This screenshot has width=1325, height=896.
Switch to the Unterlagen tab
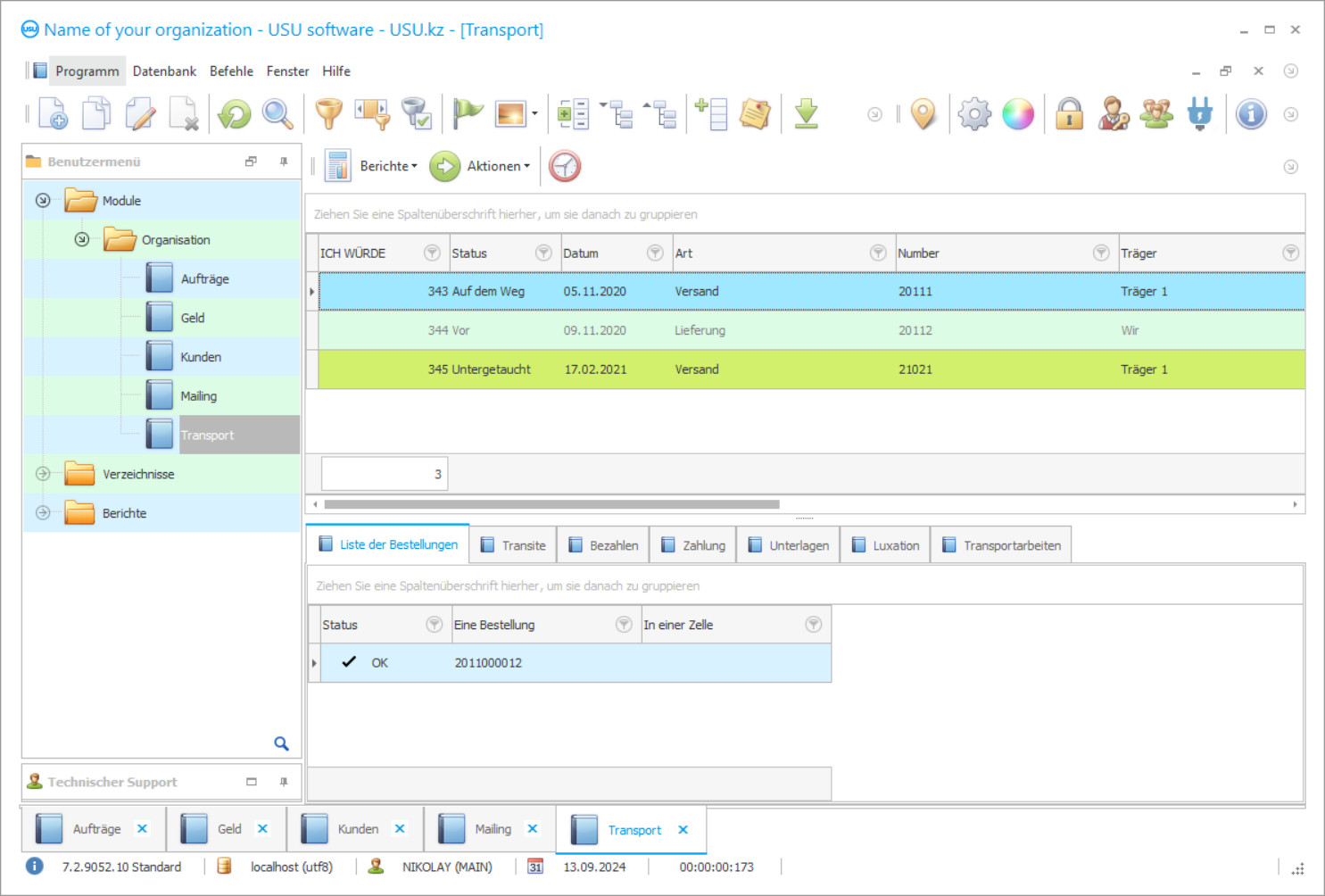[x=788, y=545]
